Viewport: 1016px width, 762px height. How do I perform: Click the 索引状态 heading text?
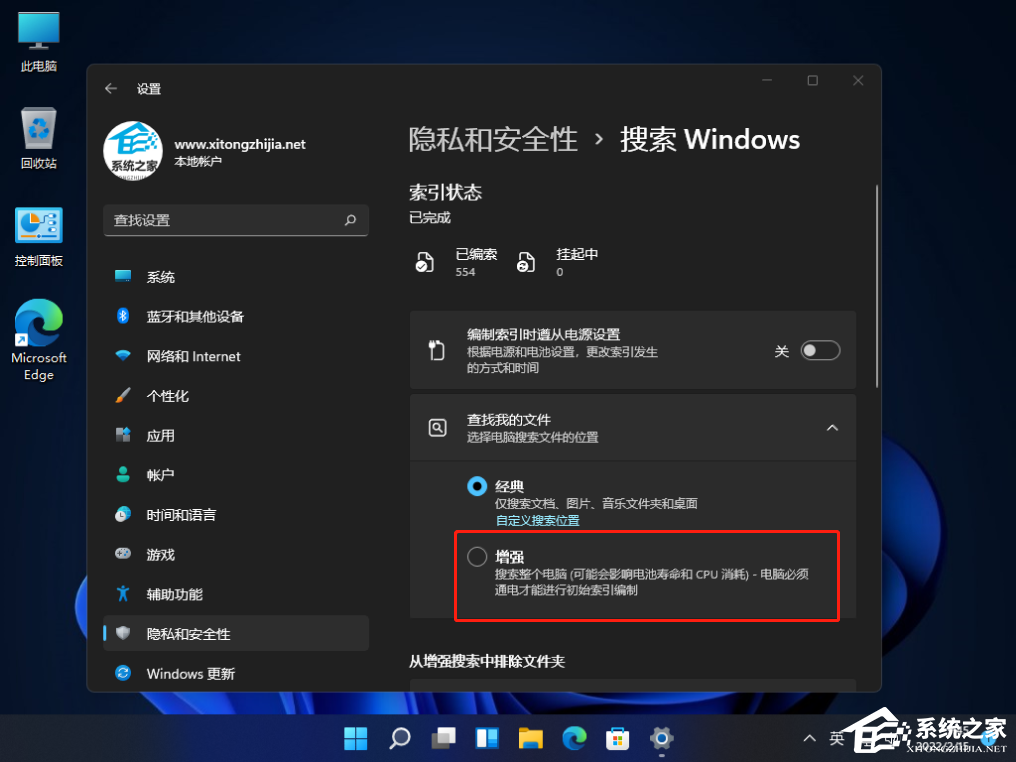[445, 192]
